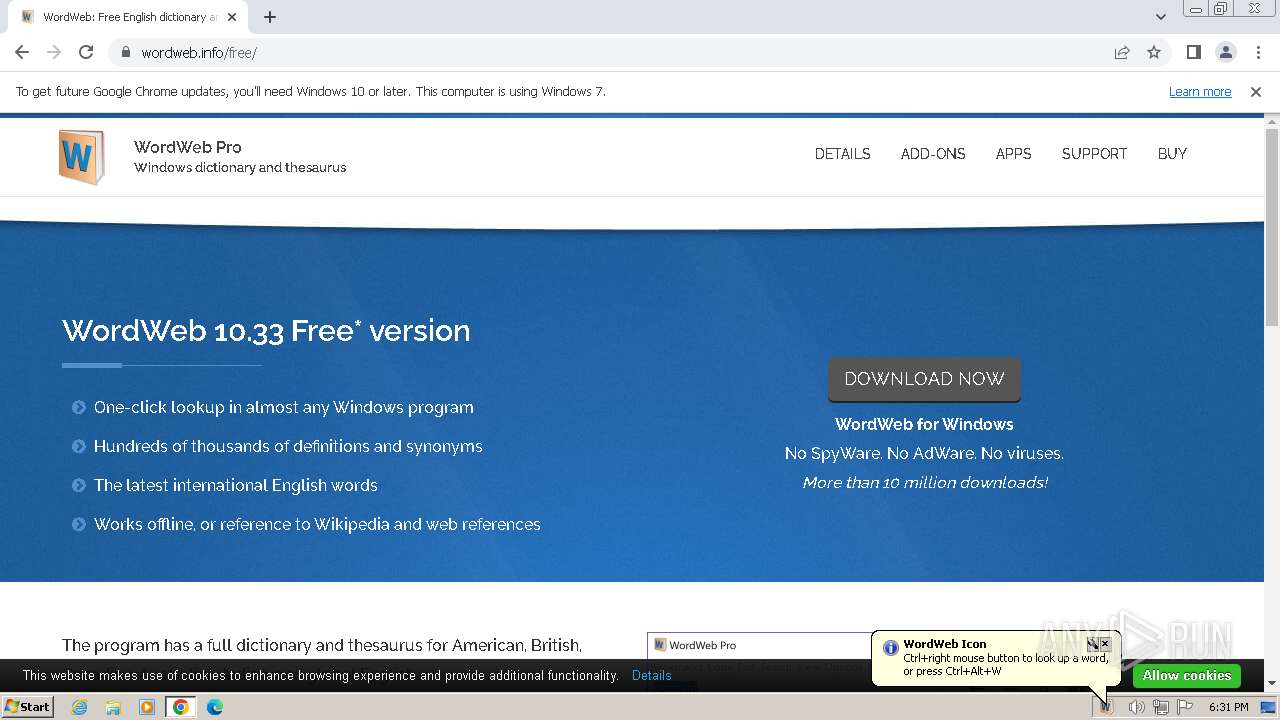1280x720 pixels.
Task: Bookmark this page with the star icon
Action: click(x=1154, y=52)
